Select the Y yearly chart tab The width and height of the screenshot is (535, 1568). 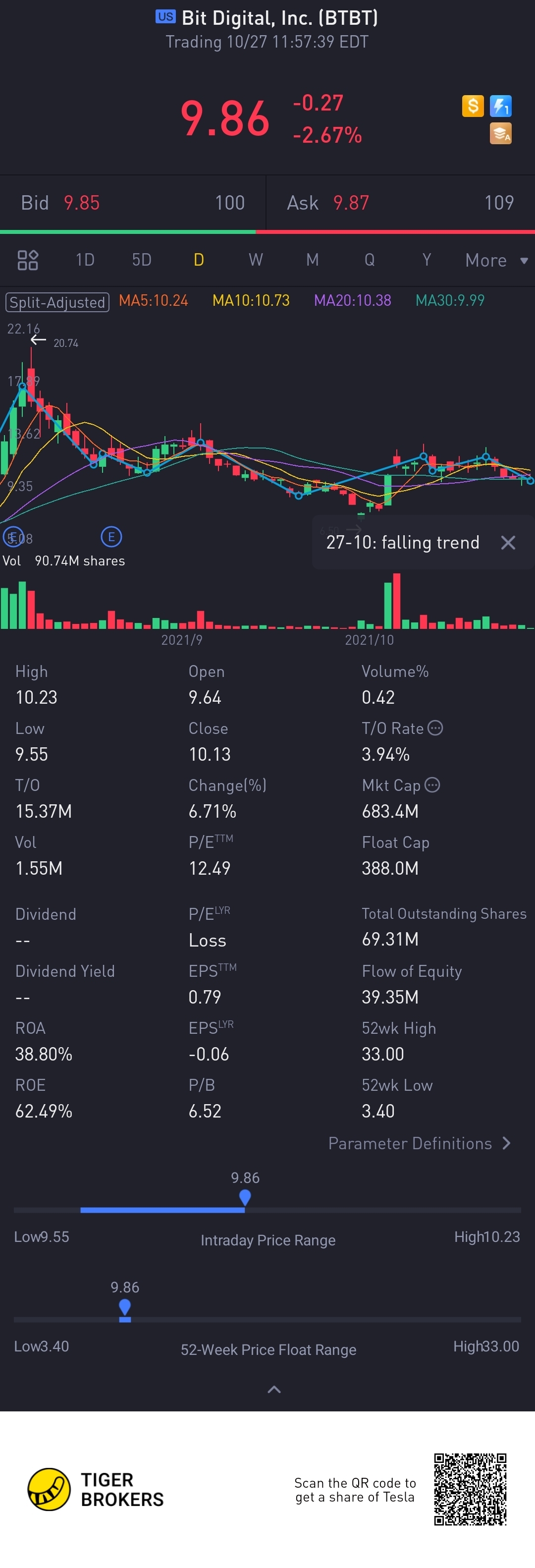click(x=427, y=260)
